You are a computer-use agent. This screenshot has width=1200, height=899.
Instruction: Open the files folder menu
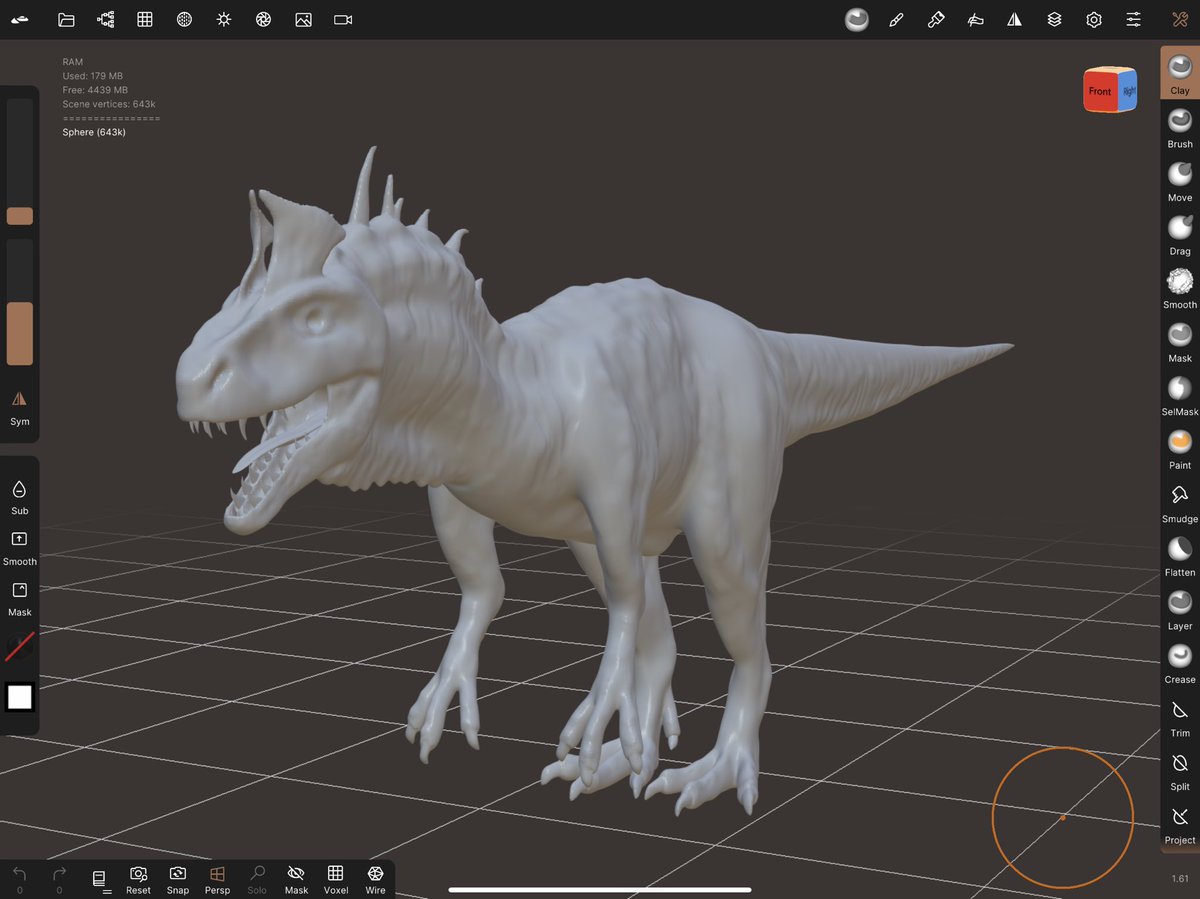pos(66,19)
